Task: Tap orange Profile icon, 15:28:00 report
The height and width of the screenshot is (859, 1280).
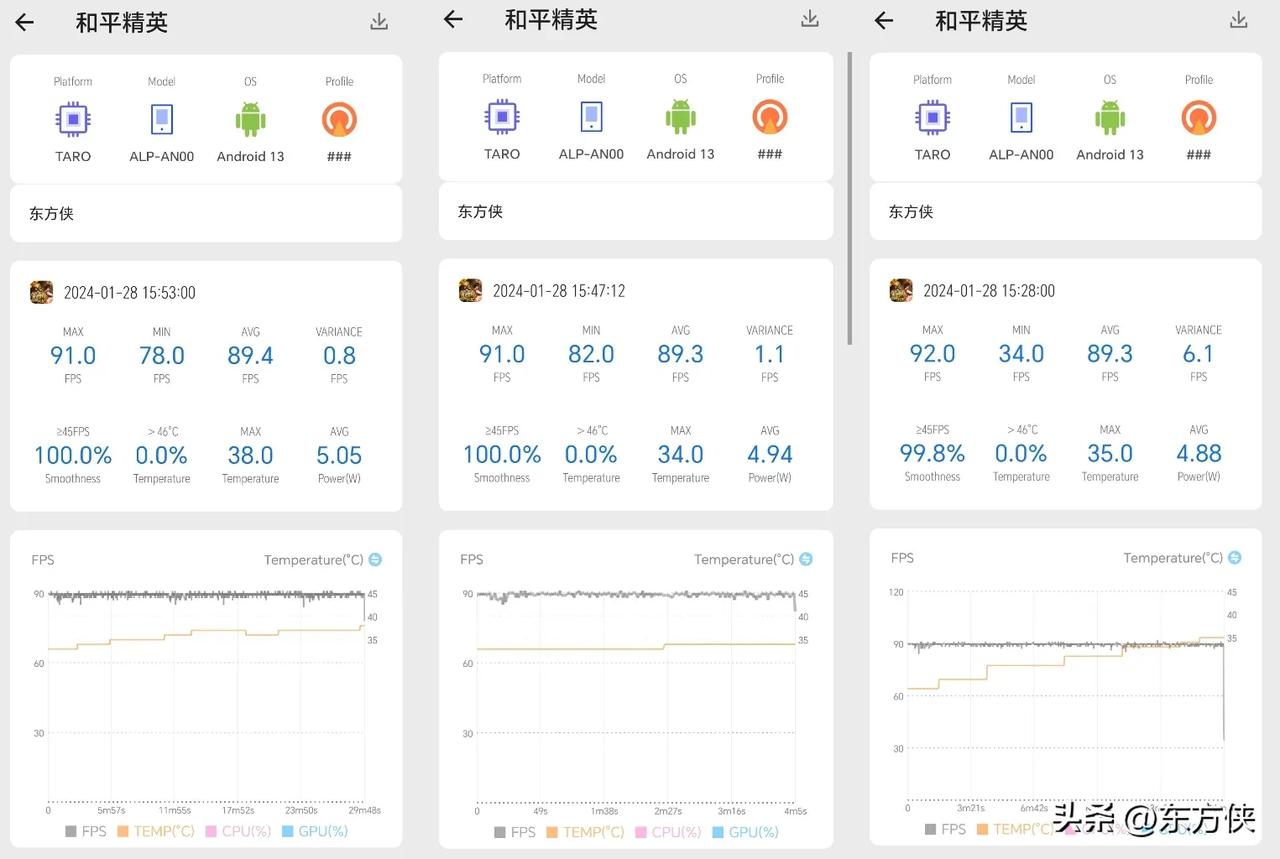Action: (x=1199, y=118)
